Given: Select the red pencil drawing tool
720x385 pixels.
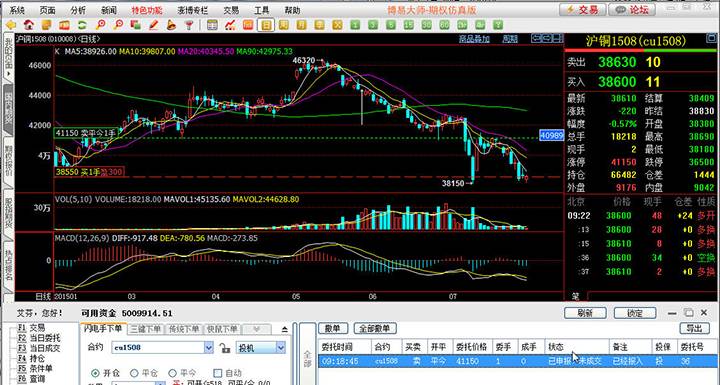Looking at the screenshot, I should click(153, 25).
